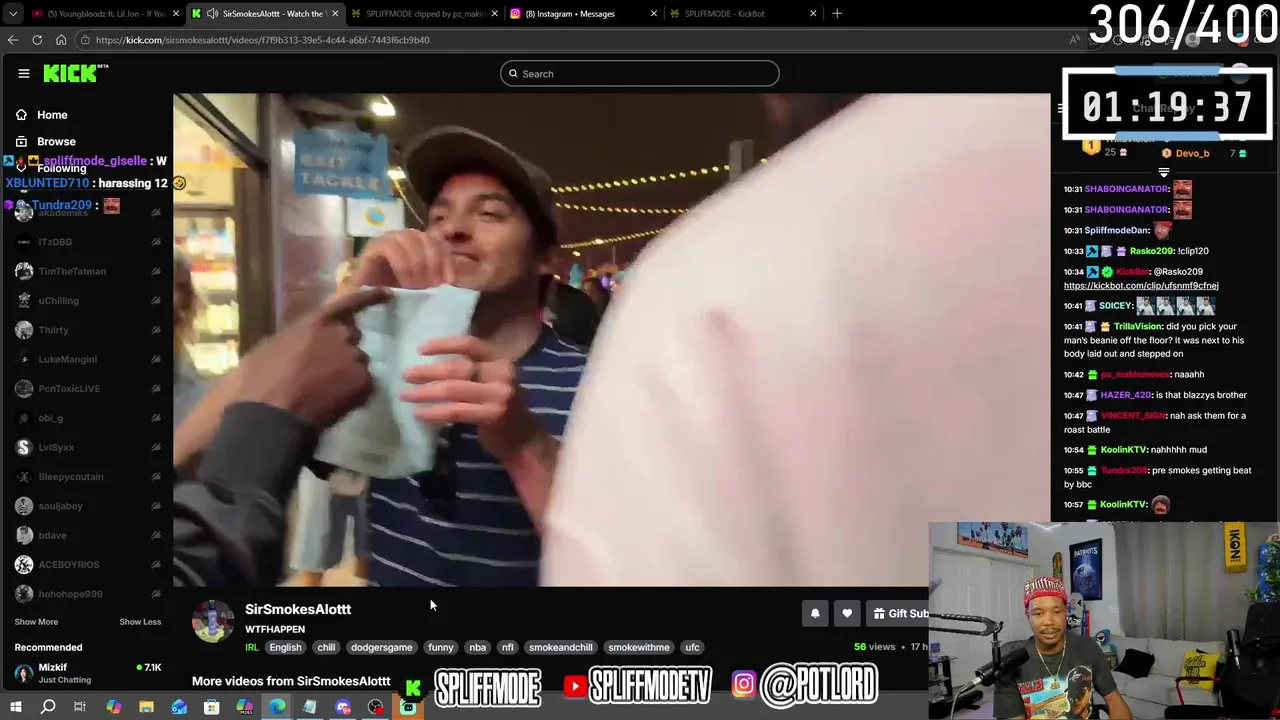Open File Explorer from taskbar
The height and width of the screenshot is (720, 1280).
[146, 707]
